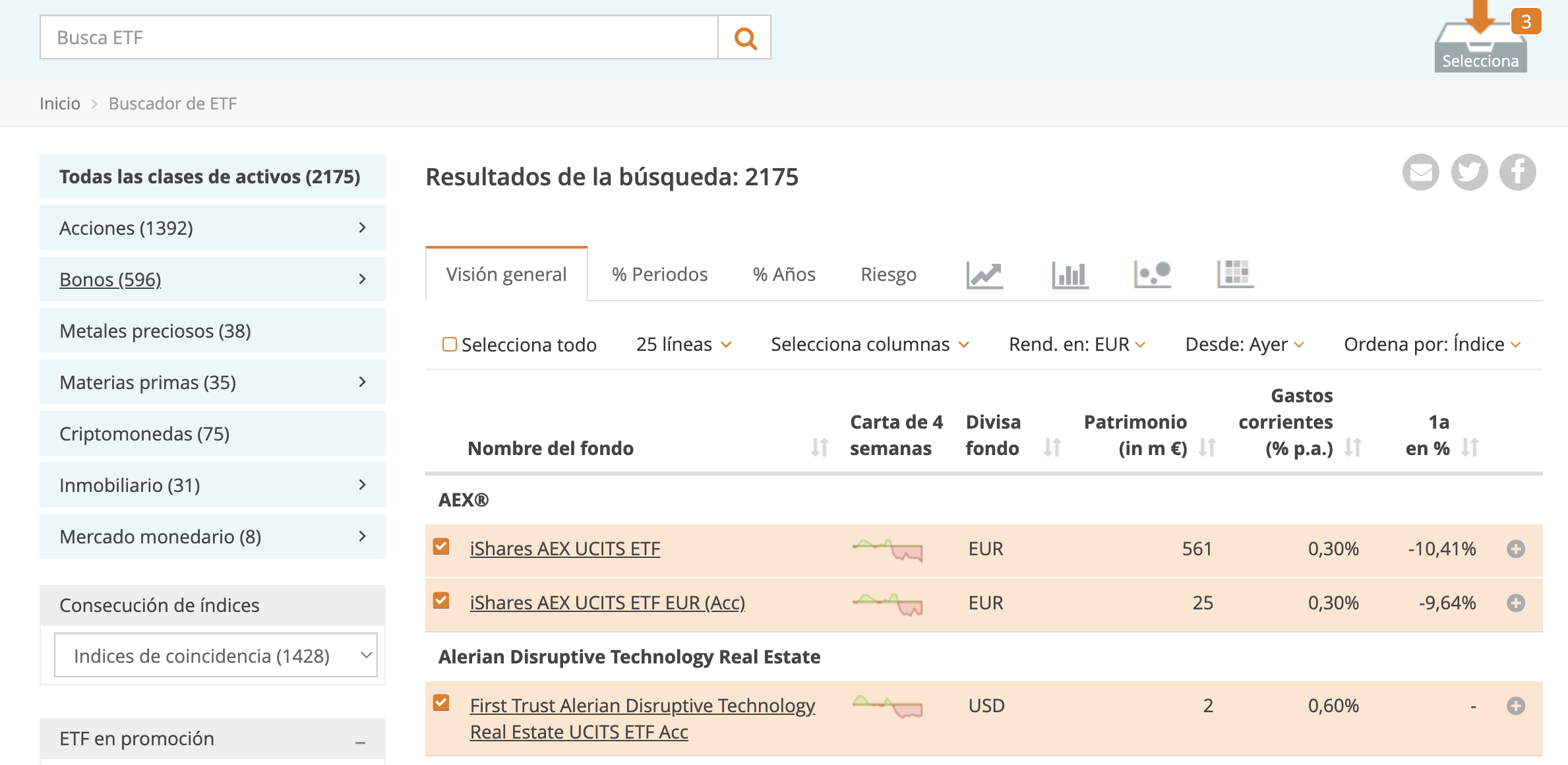This screenshot has height=765, width=1568.
Task: Open the % Periodos tab
Action: pos(659,274)
